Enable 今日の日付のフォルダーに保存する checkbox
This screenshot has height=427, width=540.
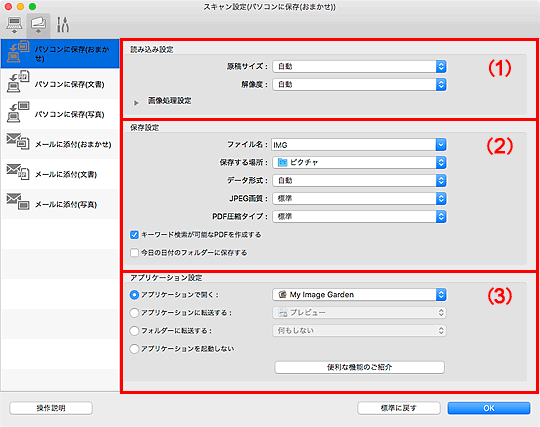point(134,253)
